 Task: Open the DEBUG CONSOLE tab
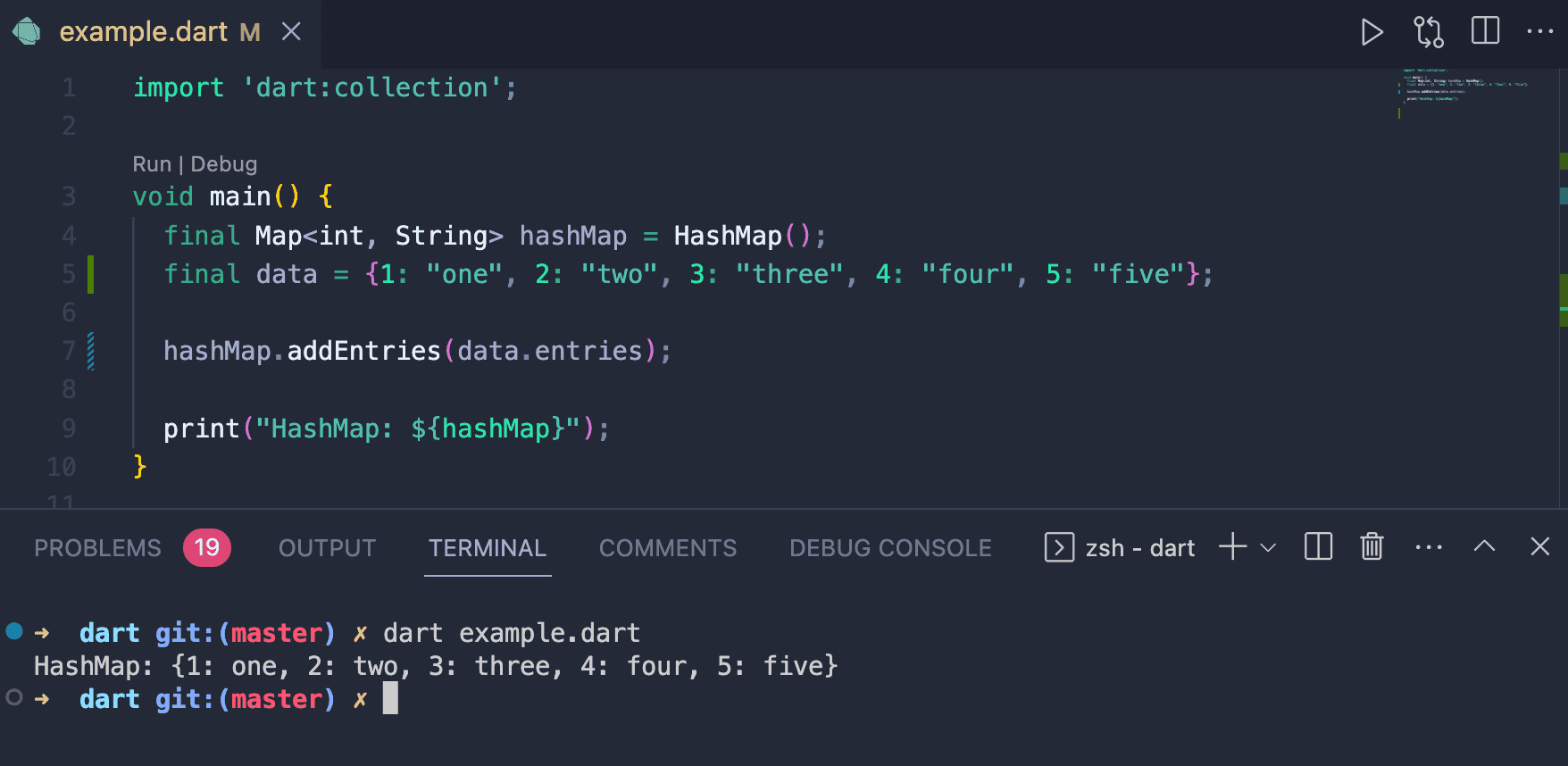[x=890, y=548]
